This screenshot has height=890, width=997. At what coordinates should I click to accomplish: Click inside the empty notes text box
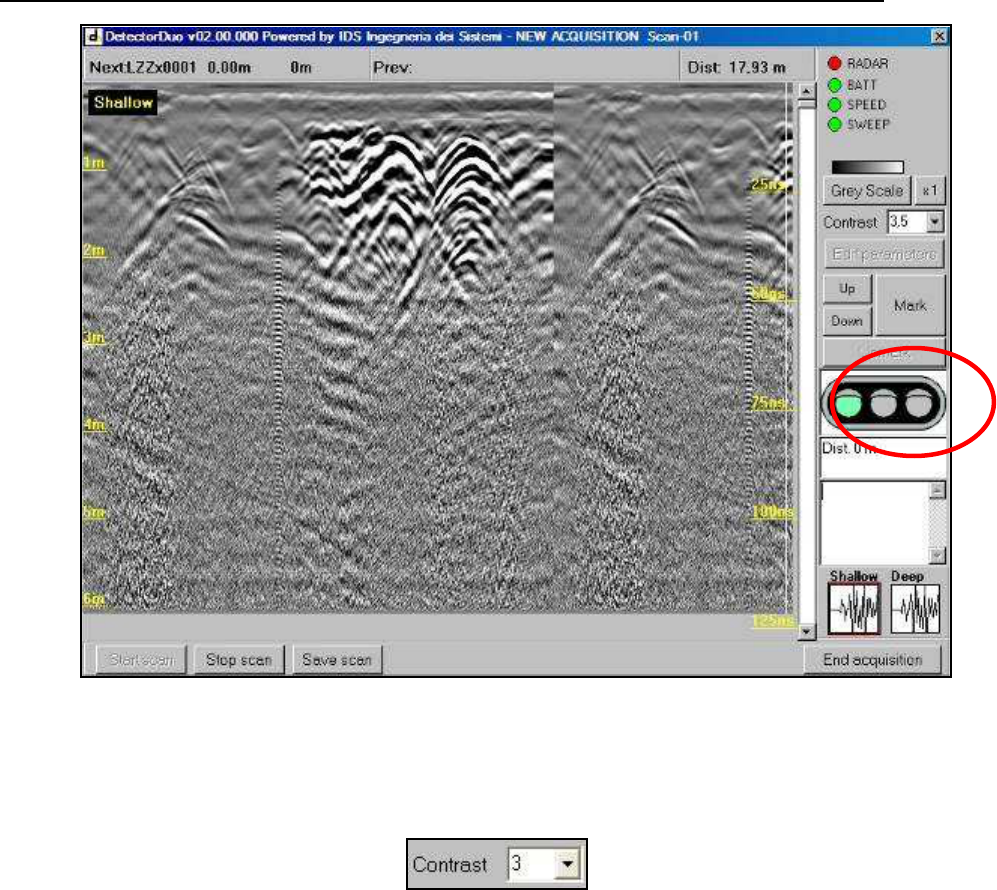pos(875,522)
